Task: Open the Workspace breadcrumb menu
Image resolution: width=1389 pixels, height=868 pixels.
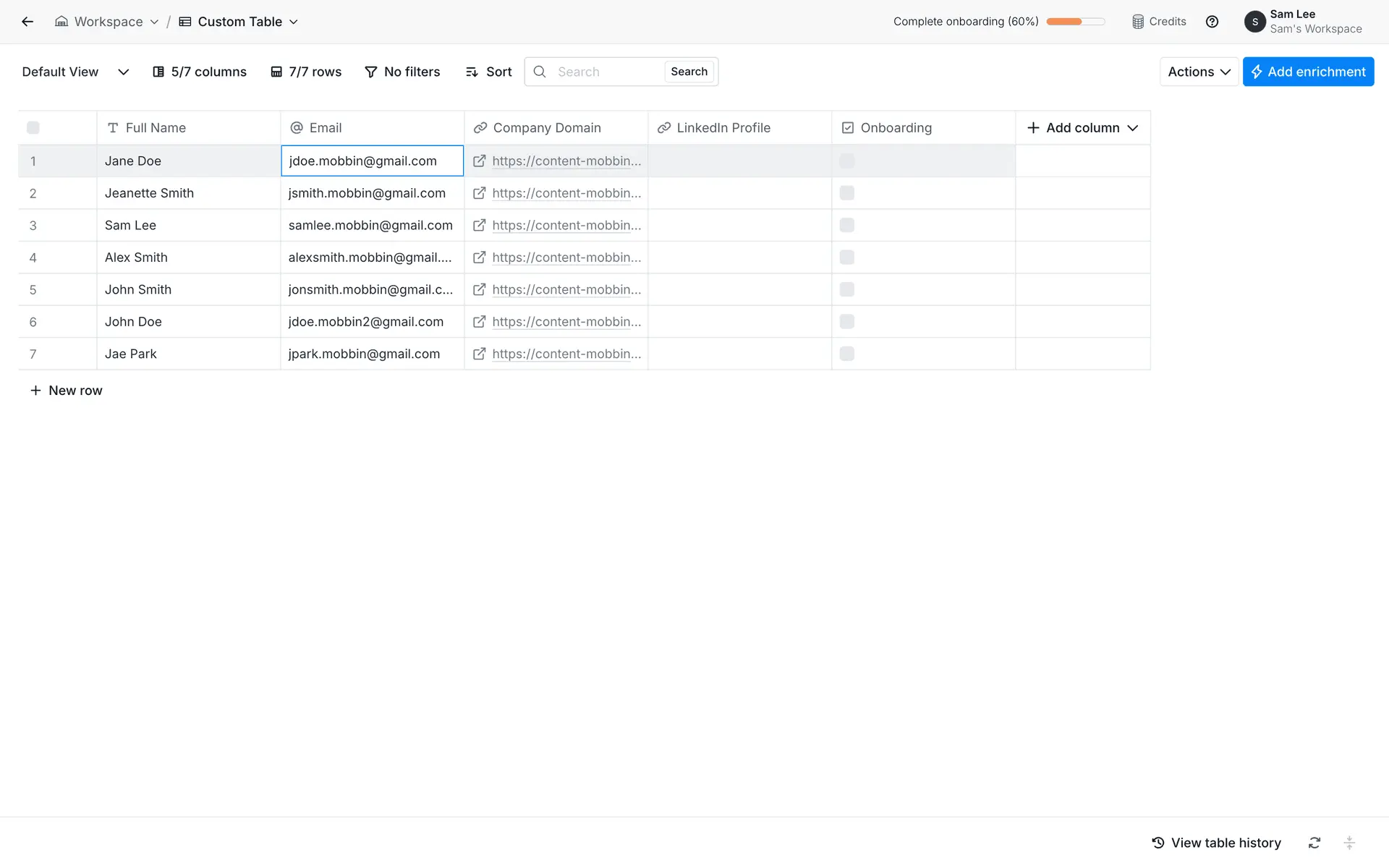Action: [x=107, y=22]
